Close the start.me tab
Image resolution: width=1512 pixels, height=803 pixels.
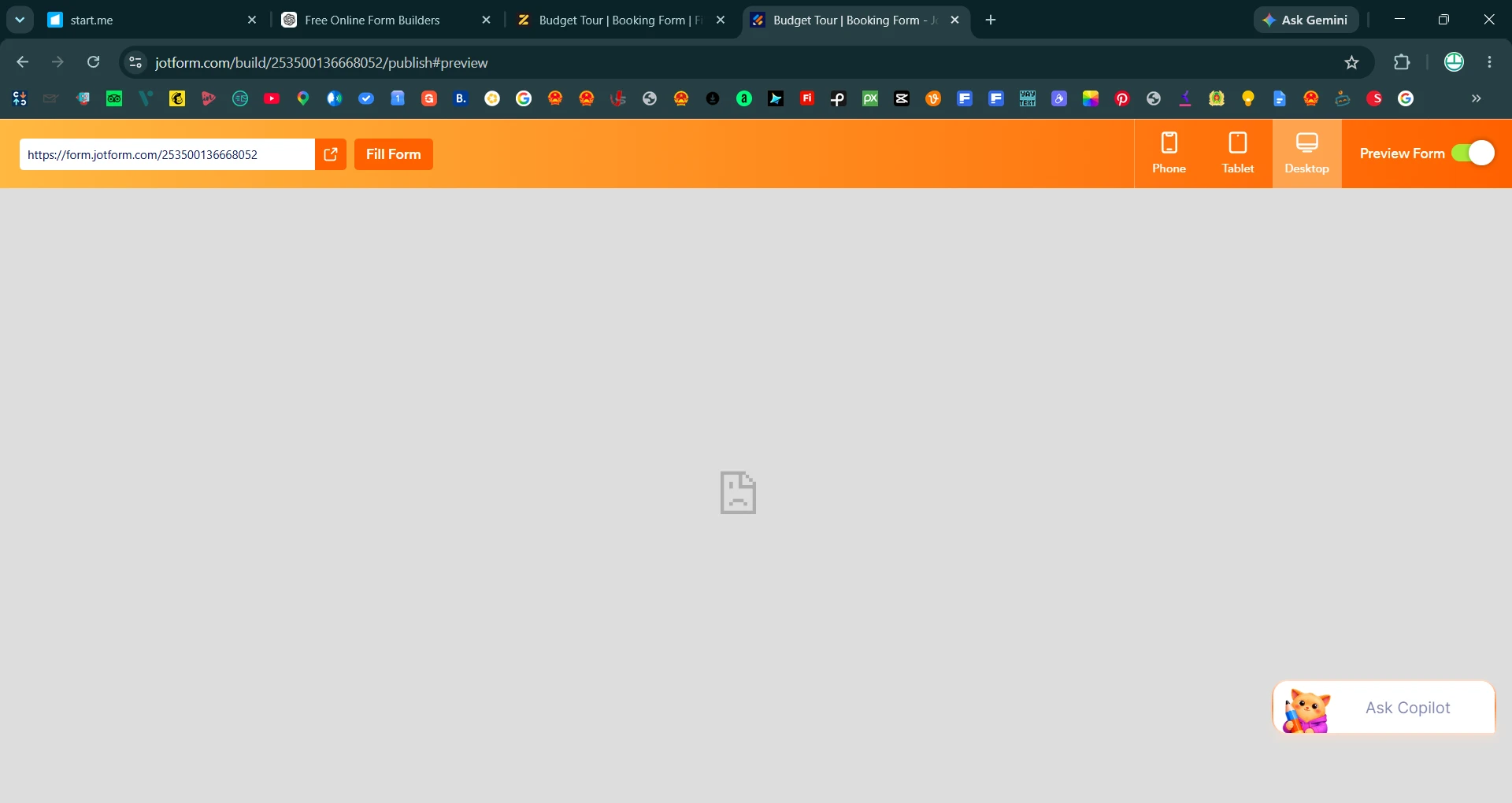252,20
